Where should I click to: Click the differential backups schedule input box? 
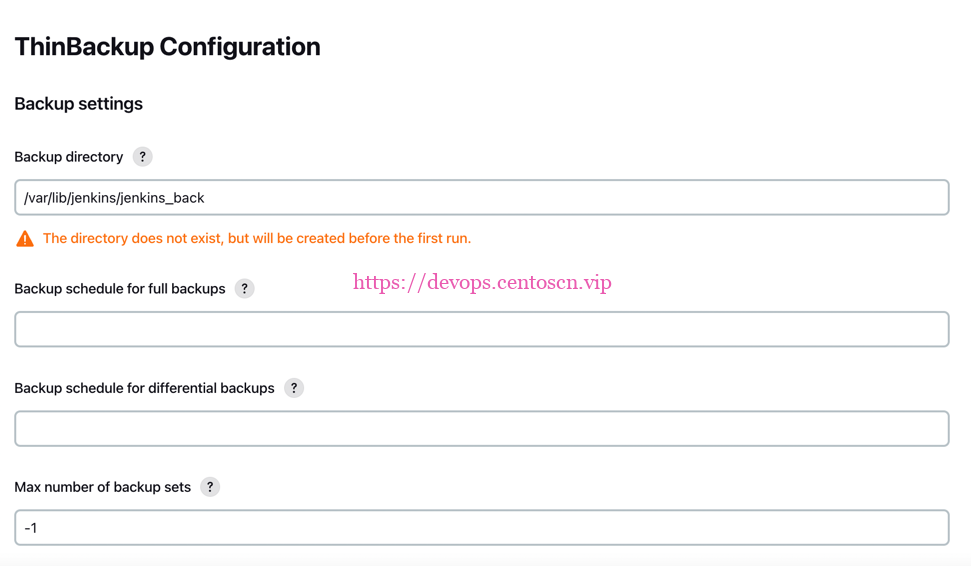pos(481,428)
